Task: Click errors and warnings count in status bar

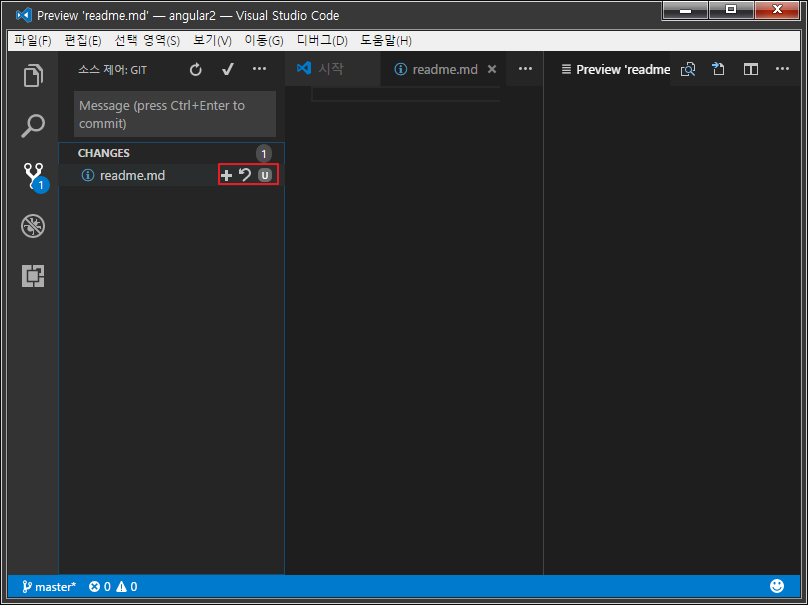Action: (113, 587)
